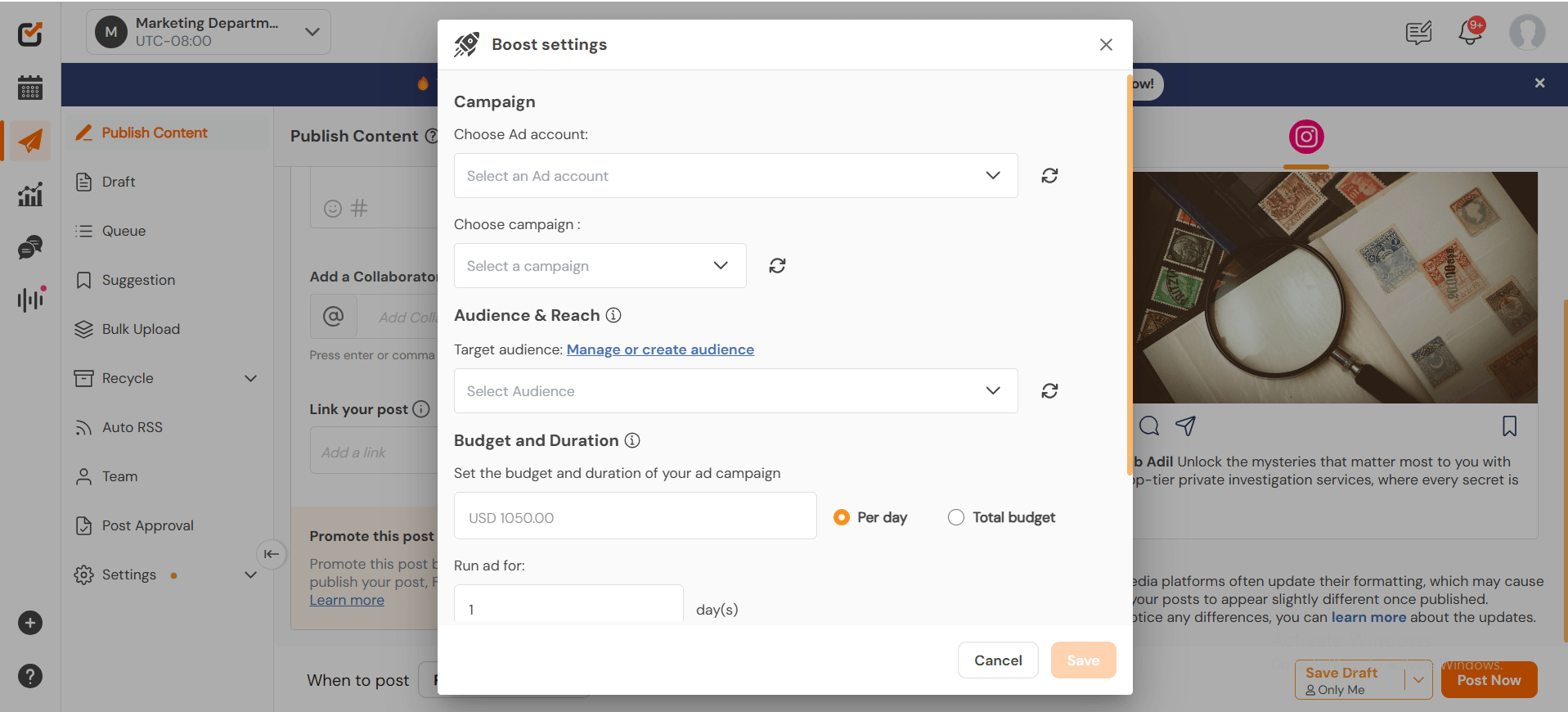Close the Boost settings dialog

click(1106, 44)
